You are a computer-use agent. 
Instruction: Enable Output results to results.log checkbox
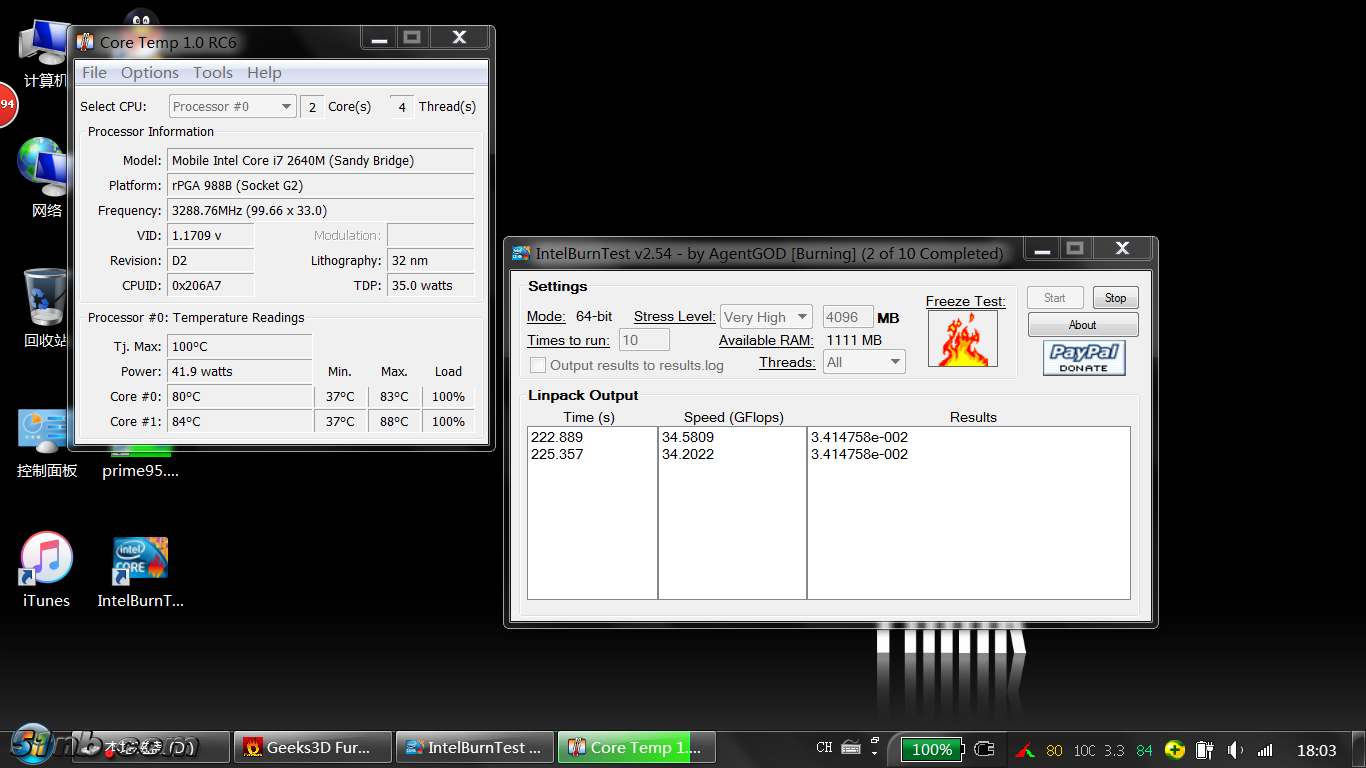[538, 365]
